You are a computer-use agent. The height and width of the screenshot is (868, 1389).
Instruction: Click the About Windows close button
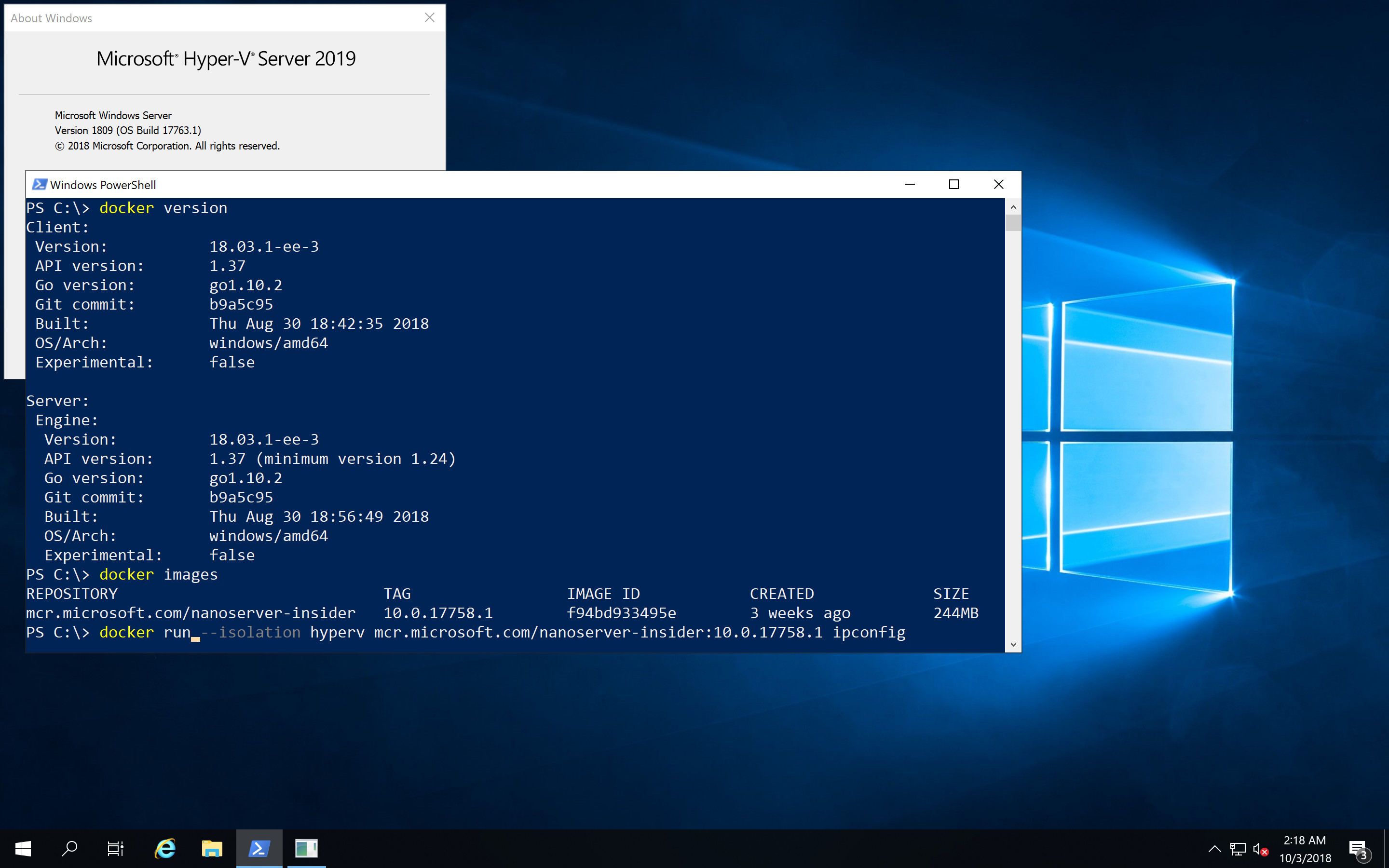pos(429,17)
